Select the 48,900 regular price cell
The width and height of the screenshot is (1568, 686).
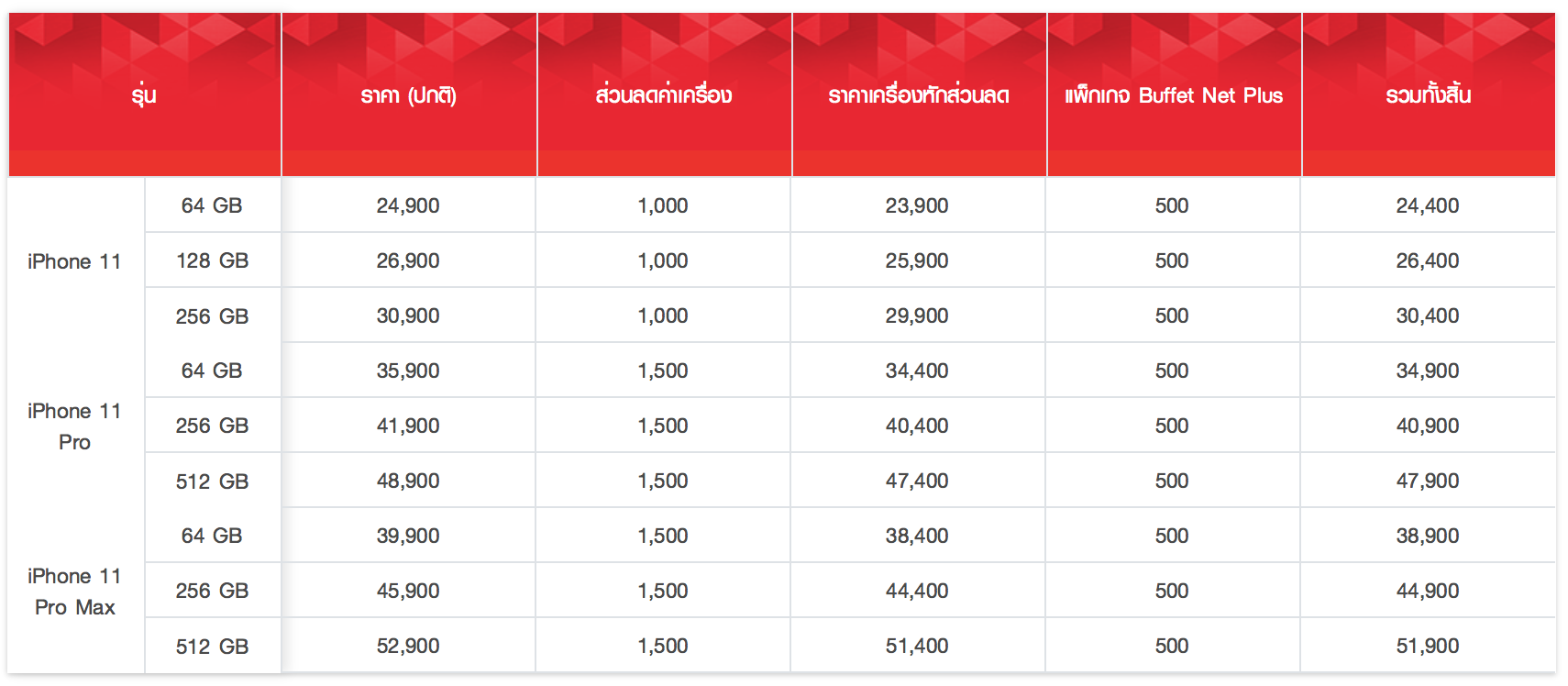pyautogui.click(x=408, y=481)
